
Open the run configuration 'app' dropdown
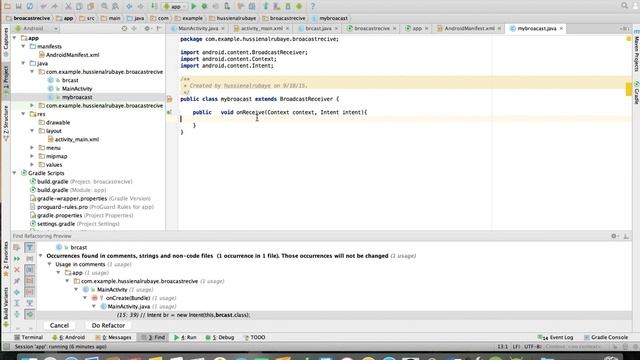(174, 6)
